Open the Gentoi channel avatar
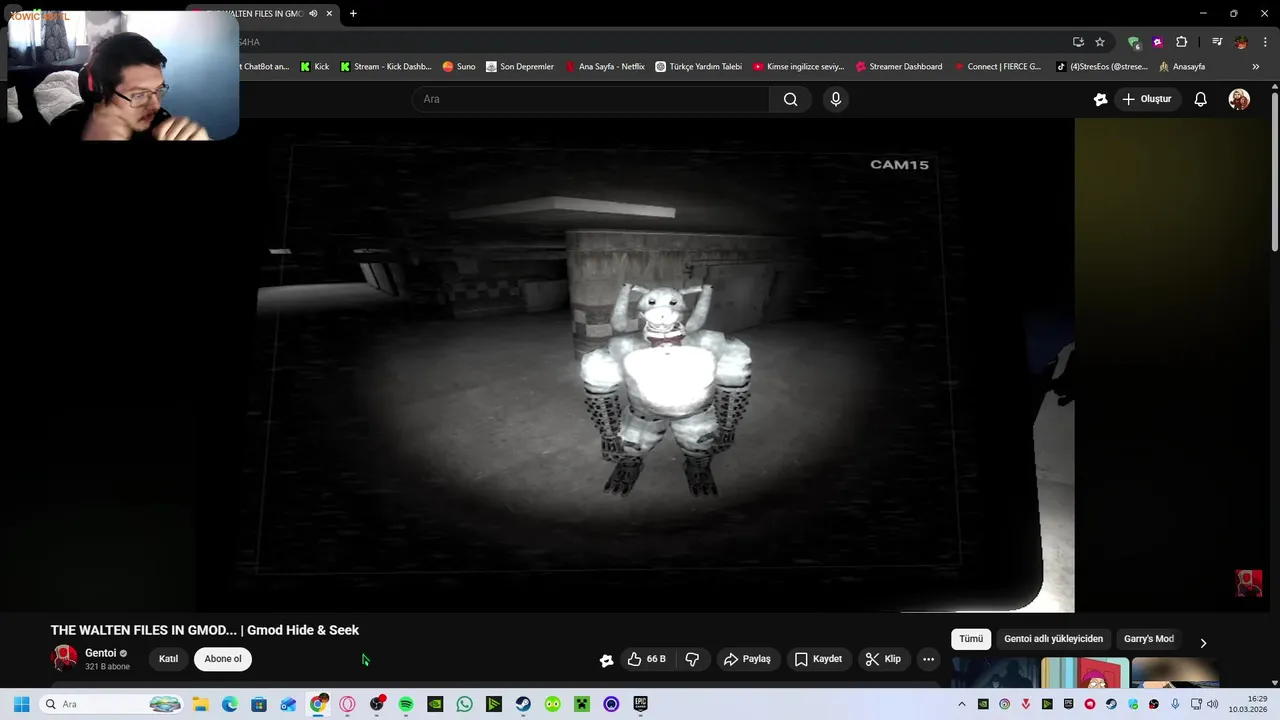The height and width of the screenshot is (720, 1280). [x=65, y=658]
